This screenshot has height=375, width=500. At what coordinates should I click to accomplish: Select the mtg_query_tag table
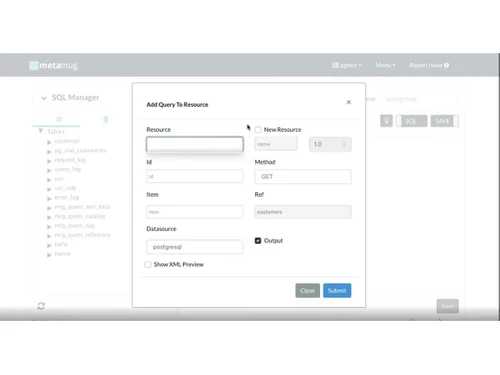[x=74, y=226]
